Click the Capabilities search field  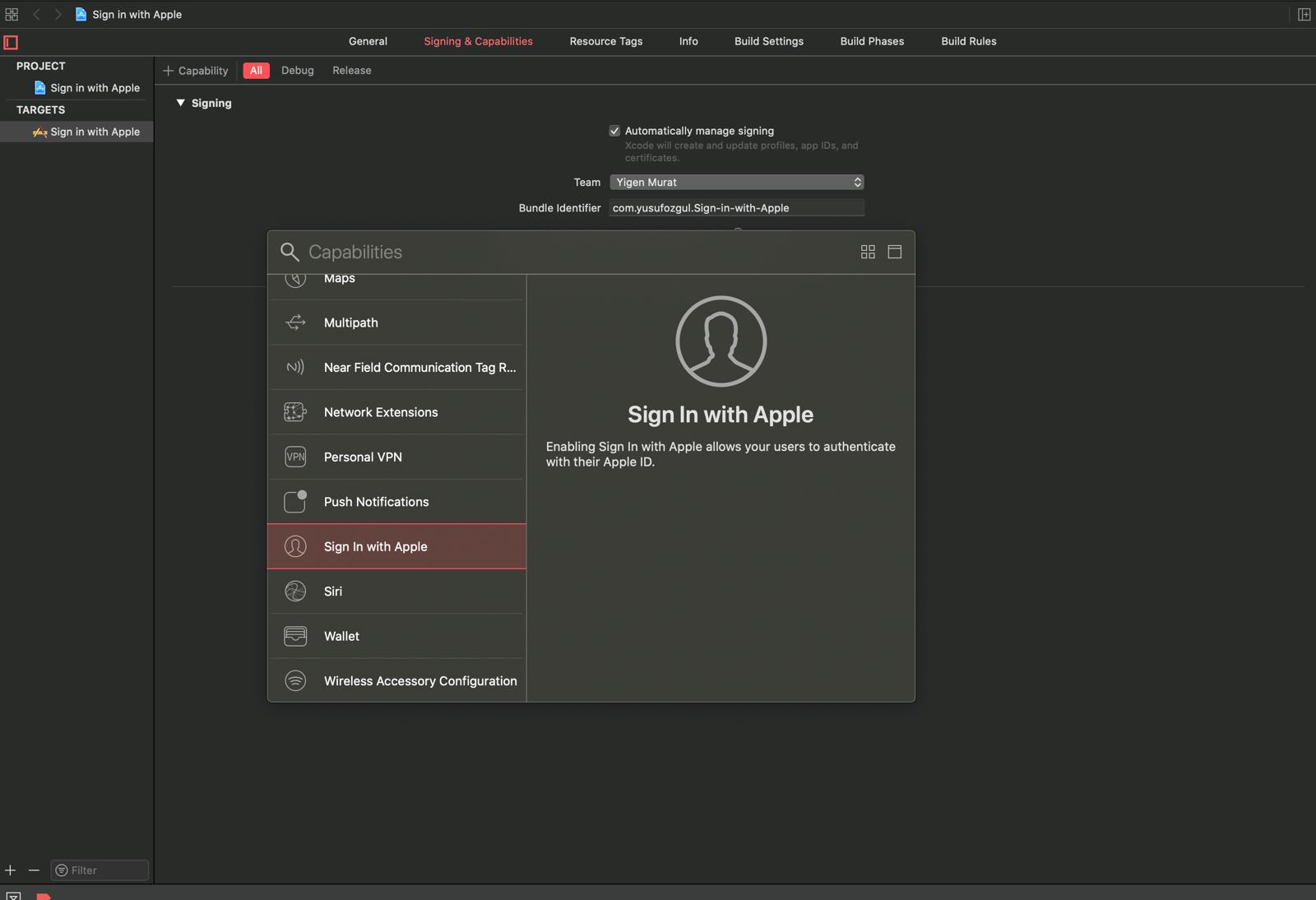(576, 252)
